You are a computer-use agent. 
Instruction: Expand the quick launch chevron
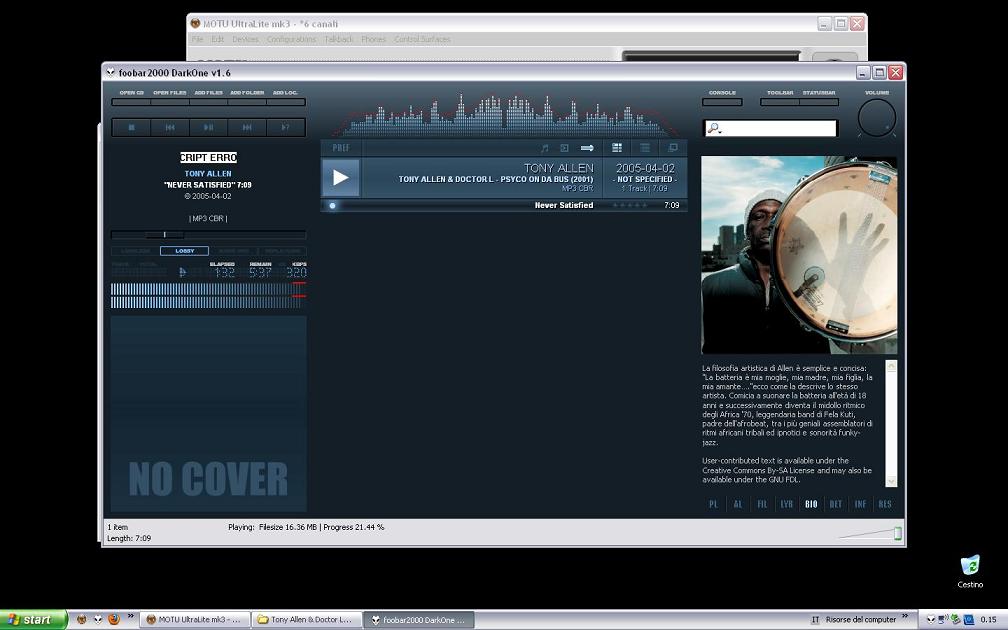(x=130, y=616)
